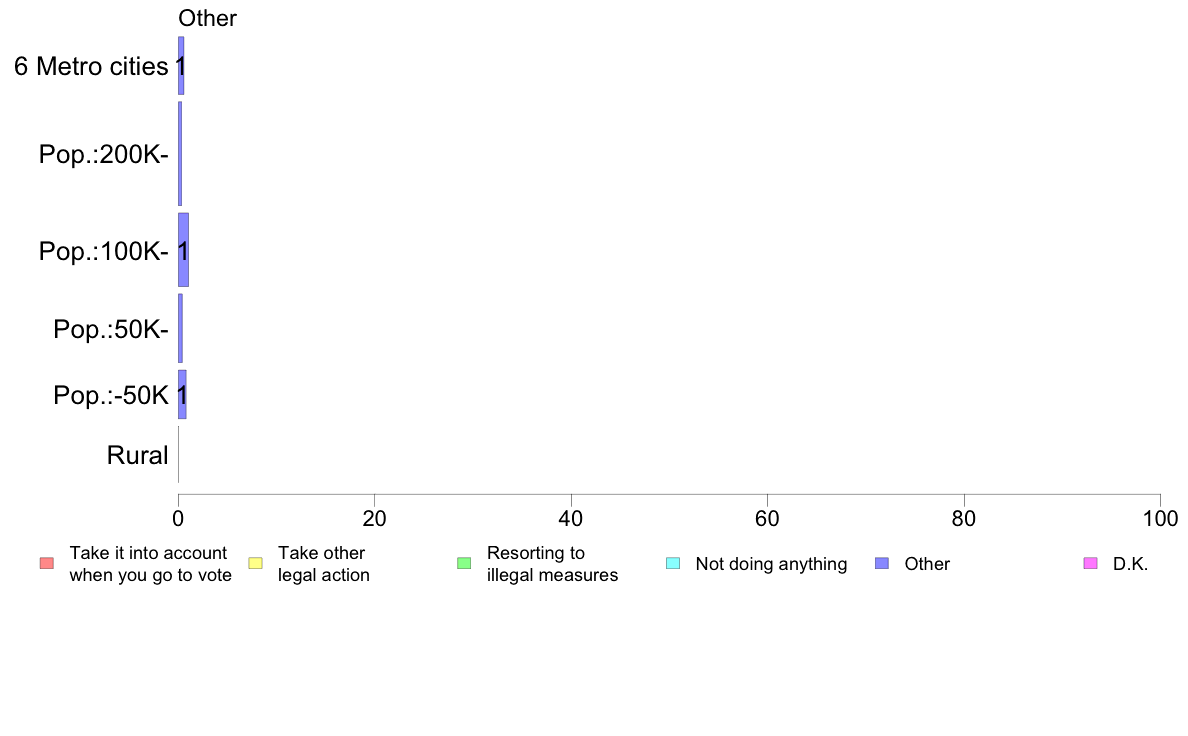Click the 'D.K.' legend text

tap(1130, 564)
